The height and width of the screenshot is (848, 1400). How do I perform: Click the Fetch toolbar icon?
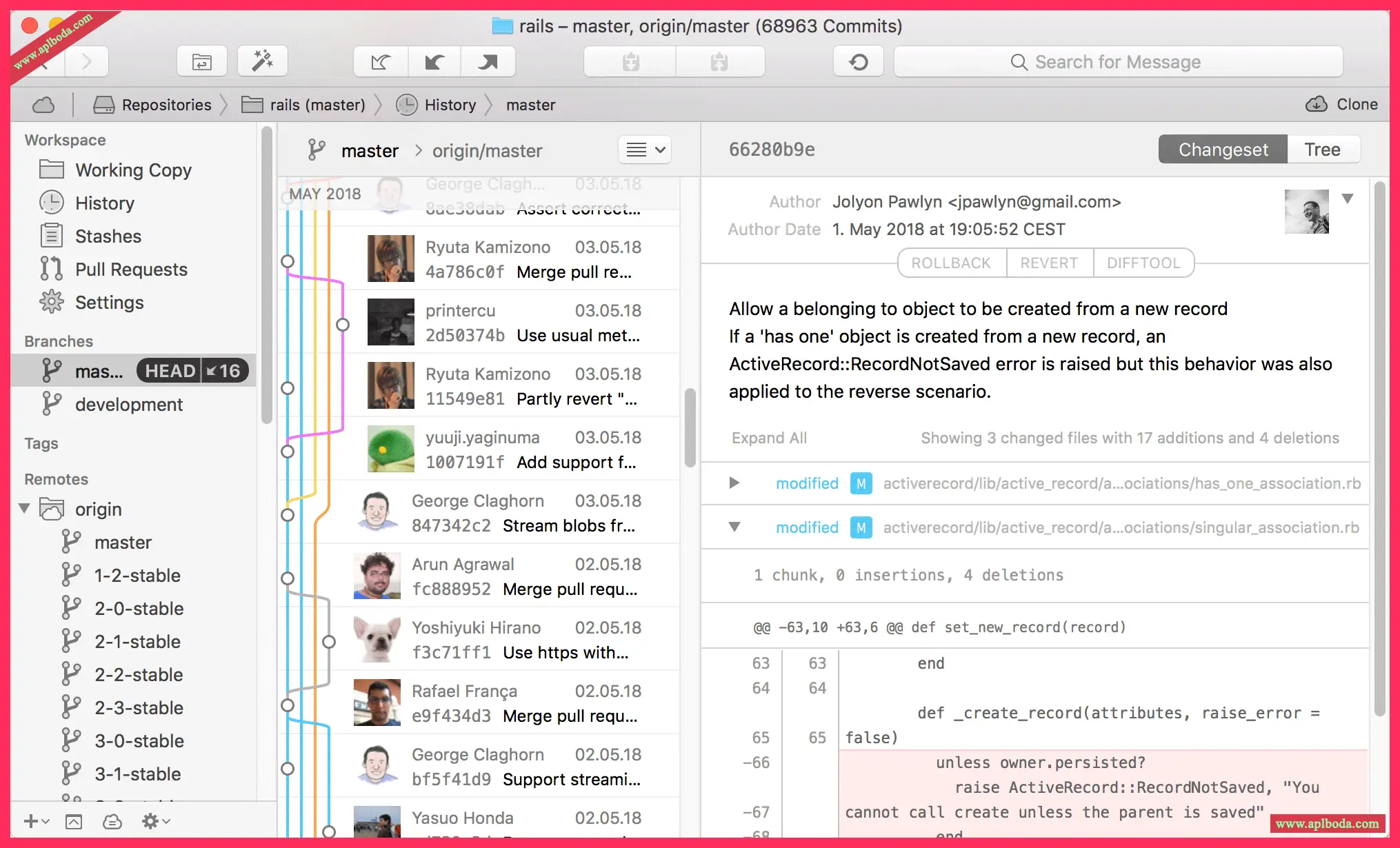381,62
